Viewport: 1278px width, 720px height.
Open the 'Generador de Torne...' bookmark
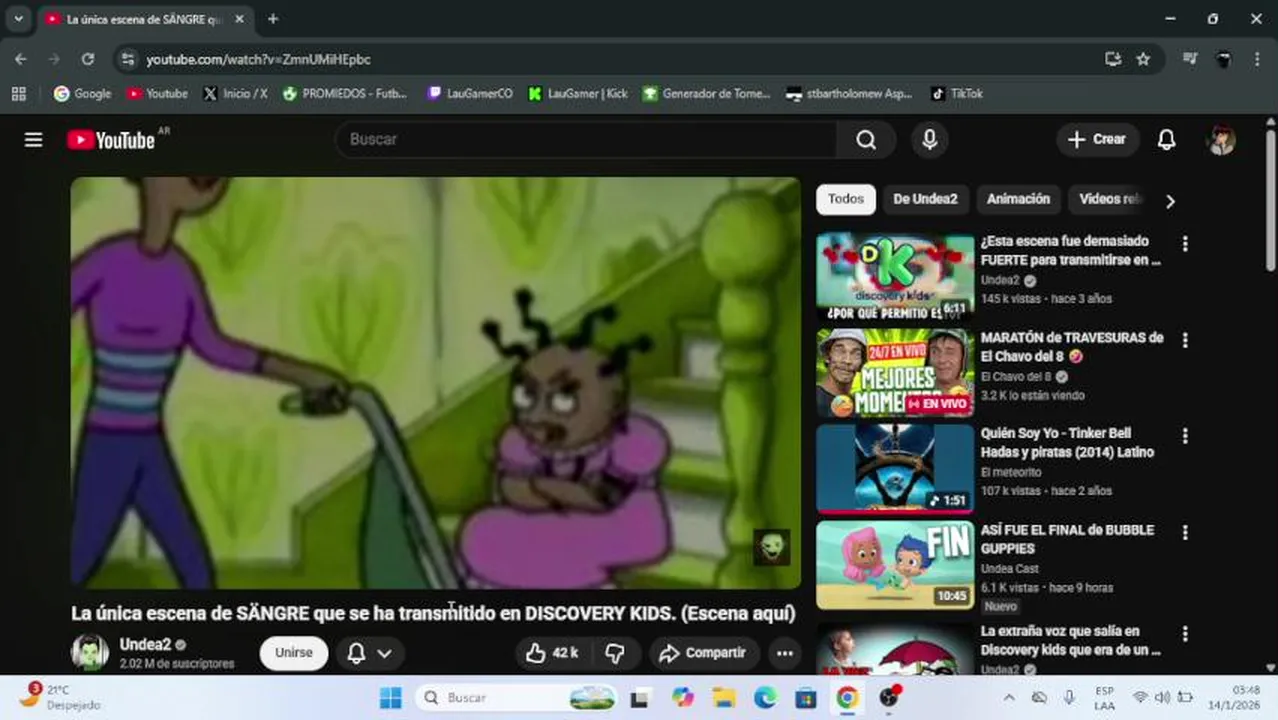pyautogui.click(x=706, y=93)
